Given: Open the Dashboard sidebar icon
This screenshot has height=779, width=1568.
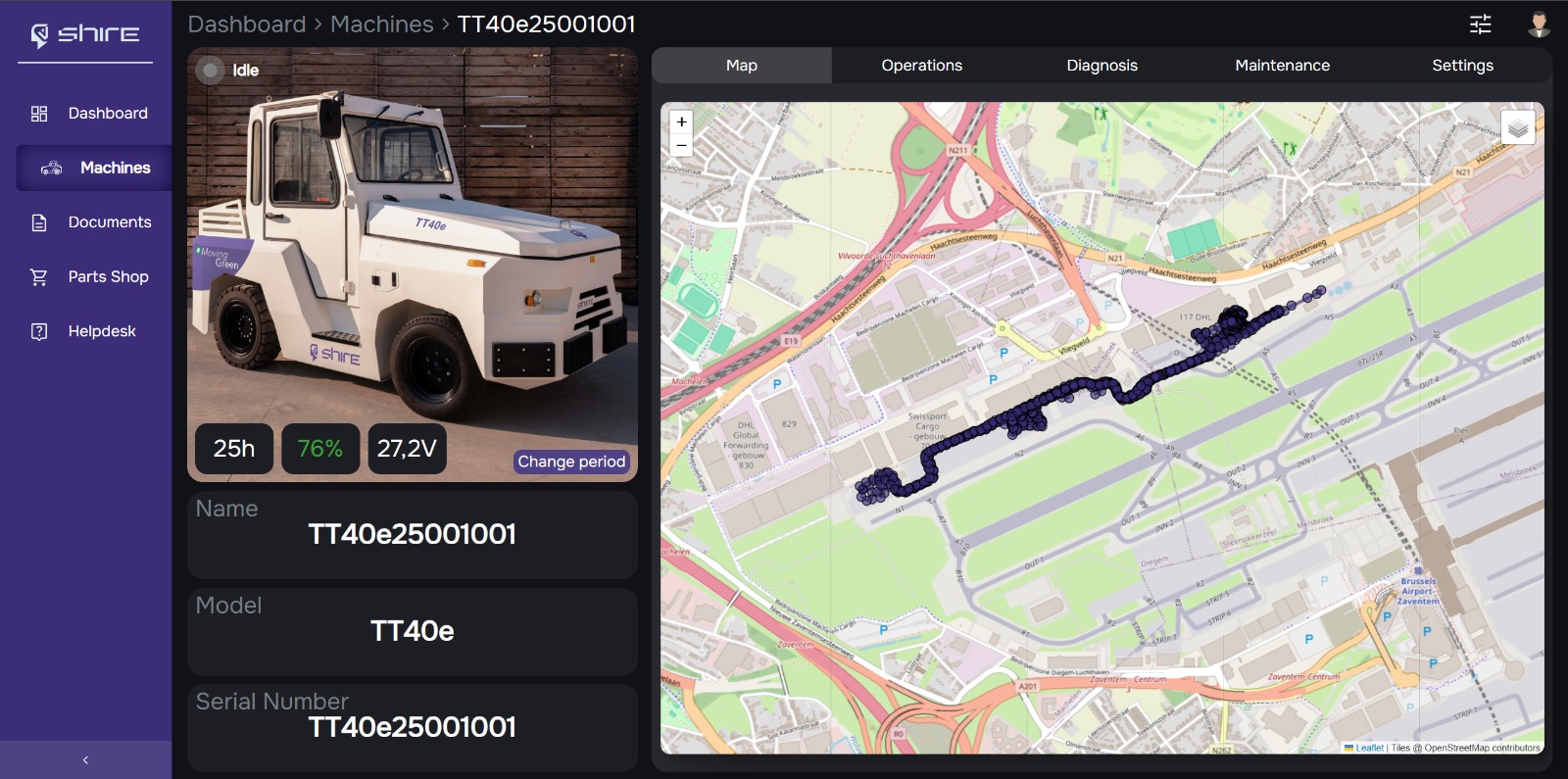Looking at the screenshot, I should pyautogui.click(x=39, y=114).
